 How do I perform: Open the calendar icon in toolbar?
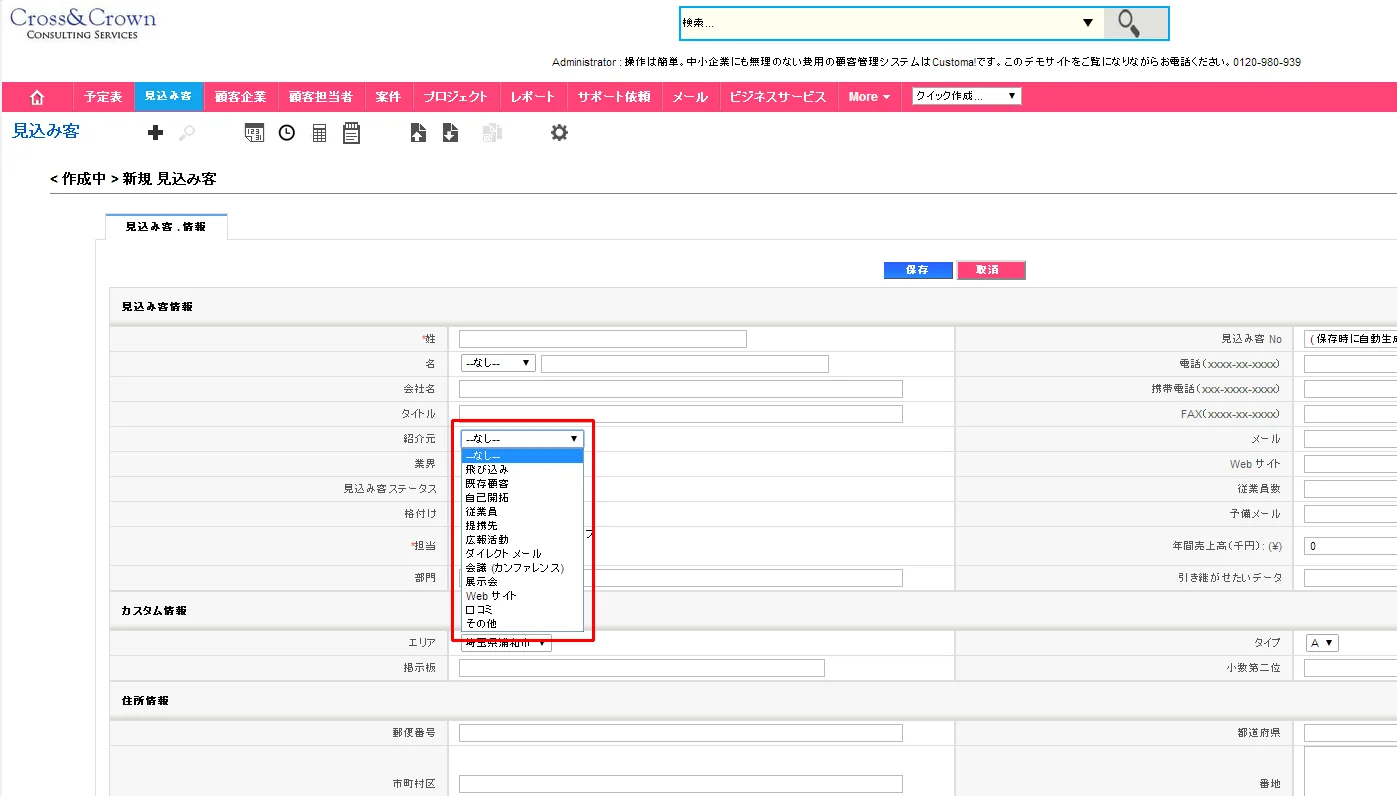pos(254,133)
